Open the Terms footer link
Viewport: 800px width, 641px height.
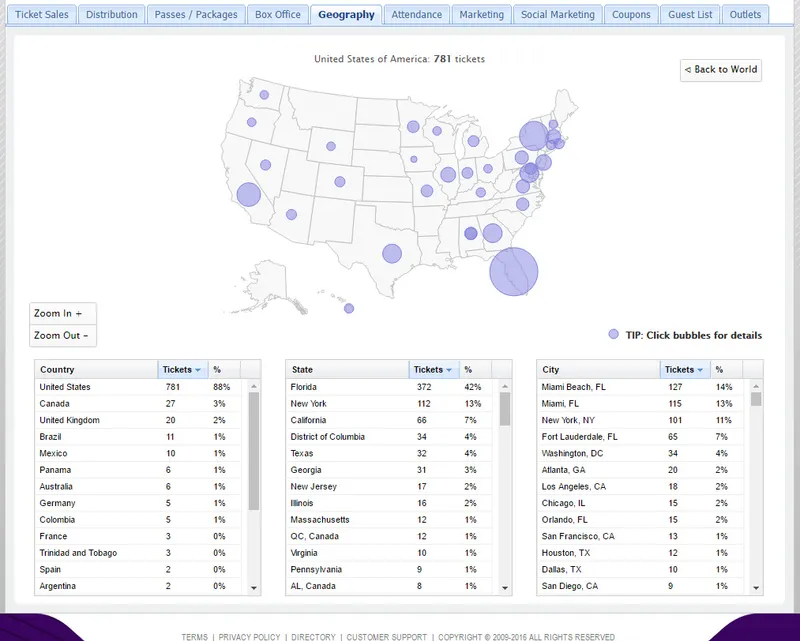click(194, 637)
